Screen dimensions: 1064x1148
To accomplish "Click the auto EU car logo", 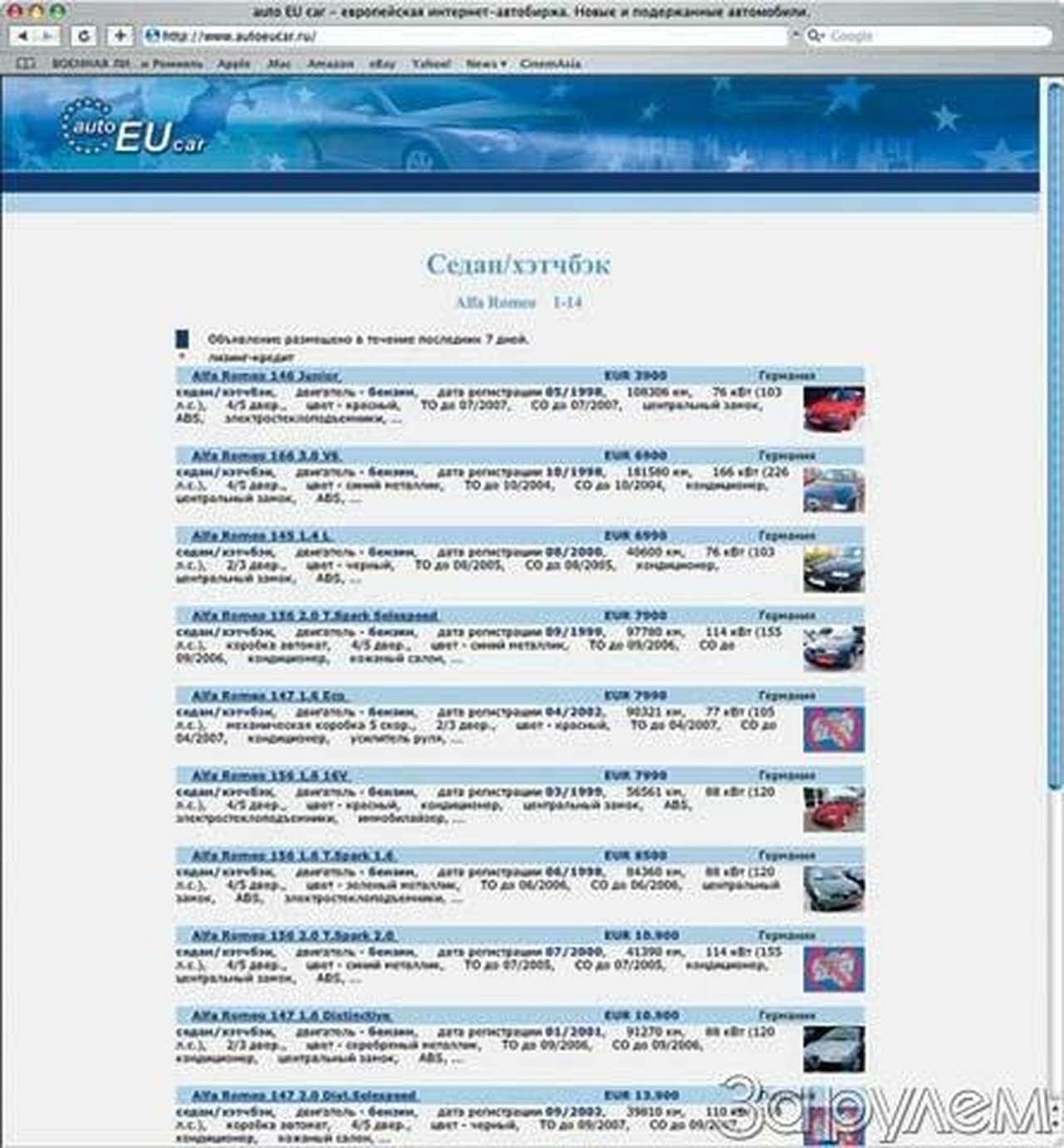I will [x=133, y=127].
